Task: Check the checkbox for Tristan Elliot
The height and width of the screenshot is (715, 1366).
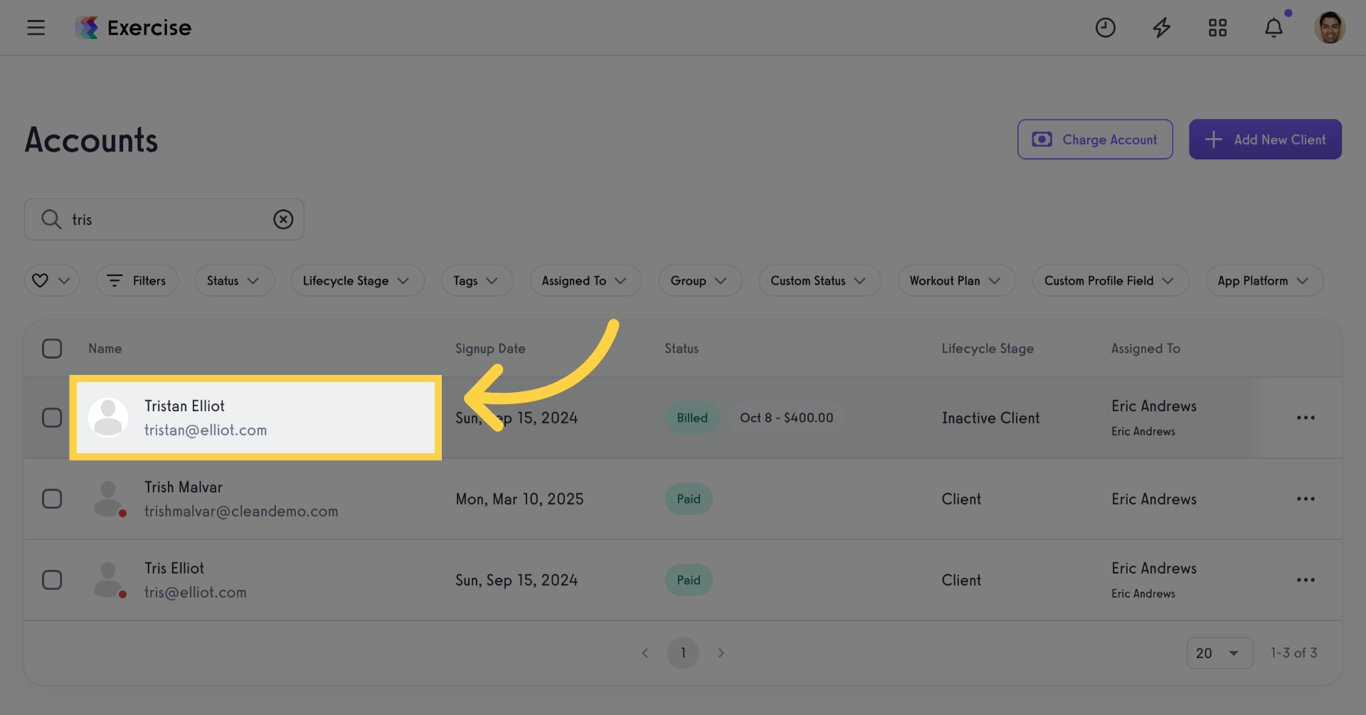Action: [52, 417]
